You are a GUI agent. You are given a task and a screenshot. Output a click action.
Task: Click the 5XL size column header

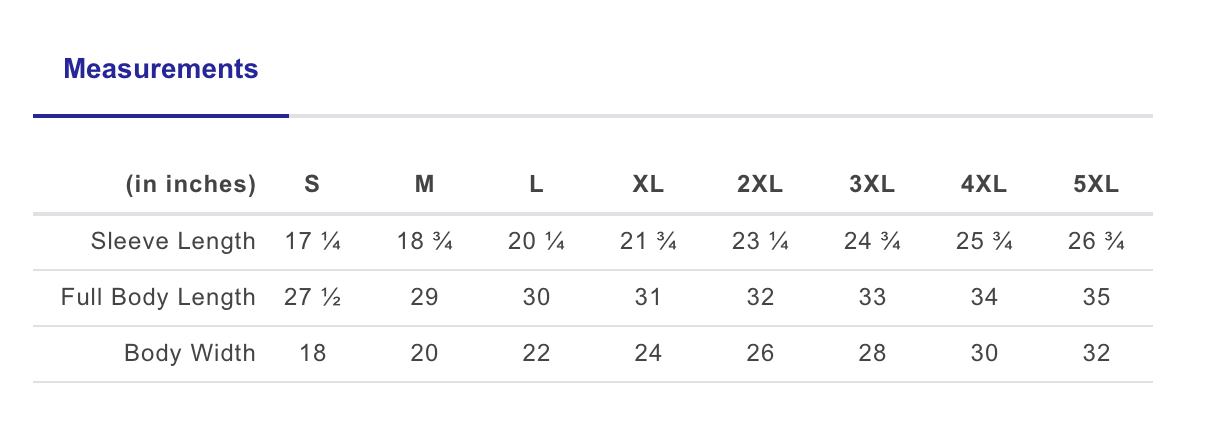tap(1096, 185)
